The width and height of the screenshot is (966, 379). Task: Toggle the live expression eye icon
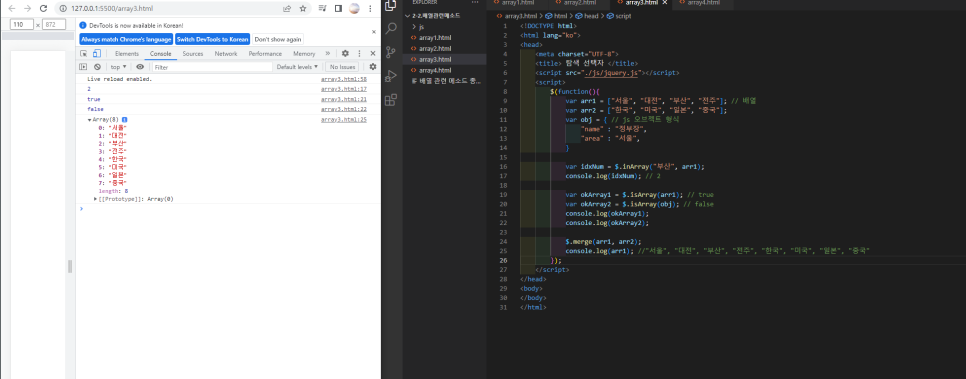140,67
